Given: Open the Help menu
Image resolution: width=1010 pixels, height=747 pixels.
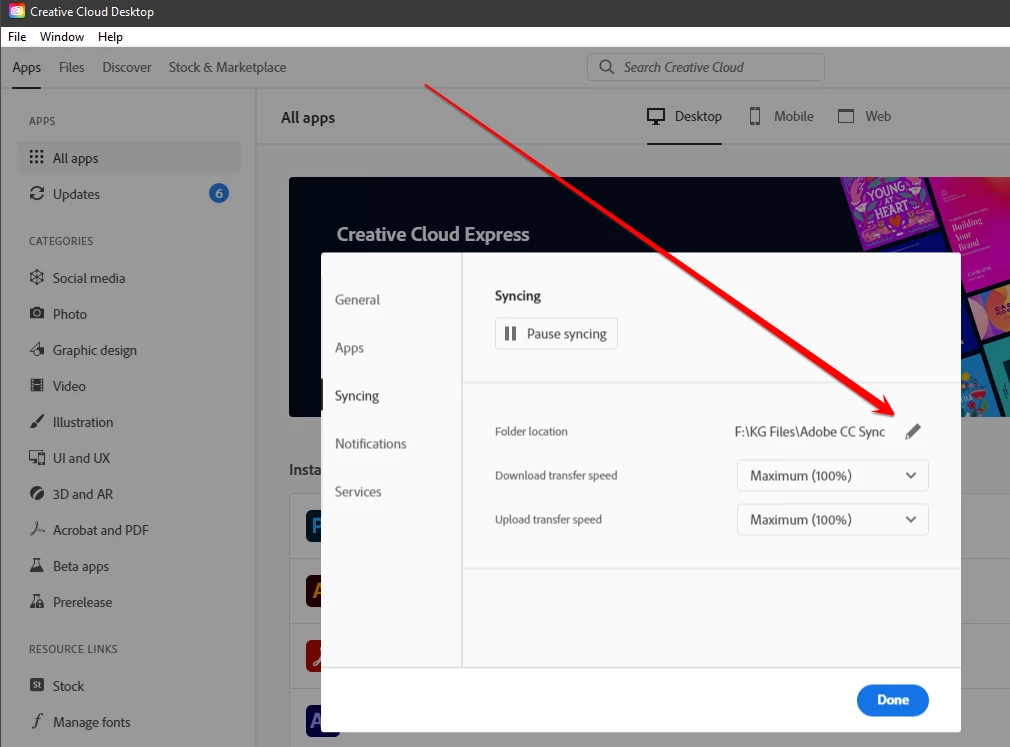Looking at the screenshot, I should (110, 37).
